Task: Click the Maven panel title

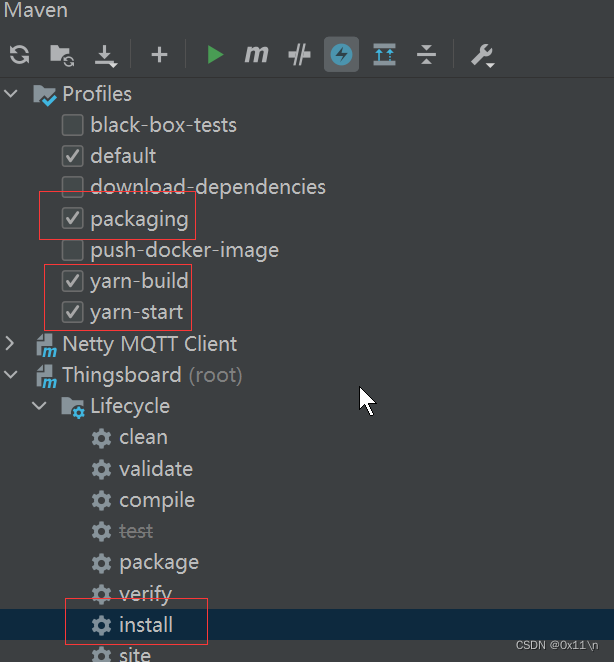Action: click(36, 10)
